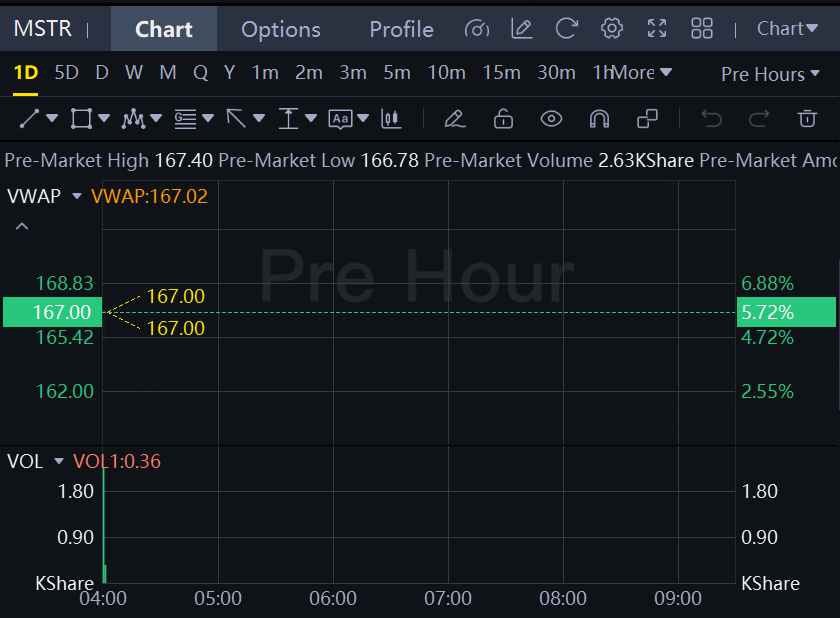This screenshot has width=840, height=618.
Task: Open chart settings gear icon
Action: [612, 28]
